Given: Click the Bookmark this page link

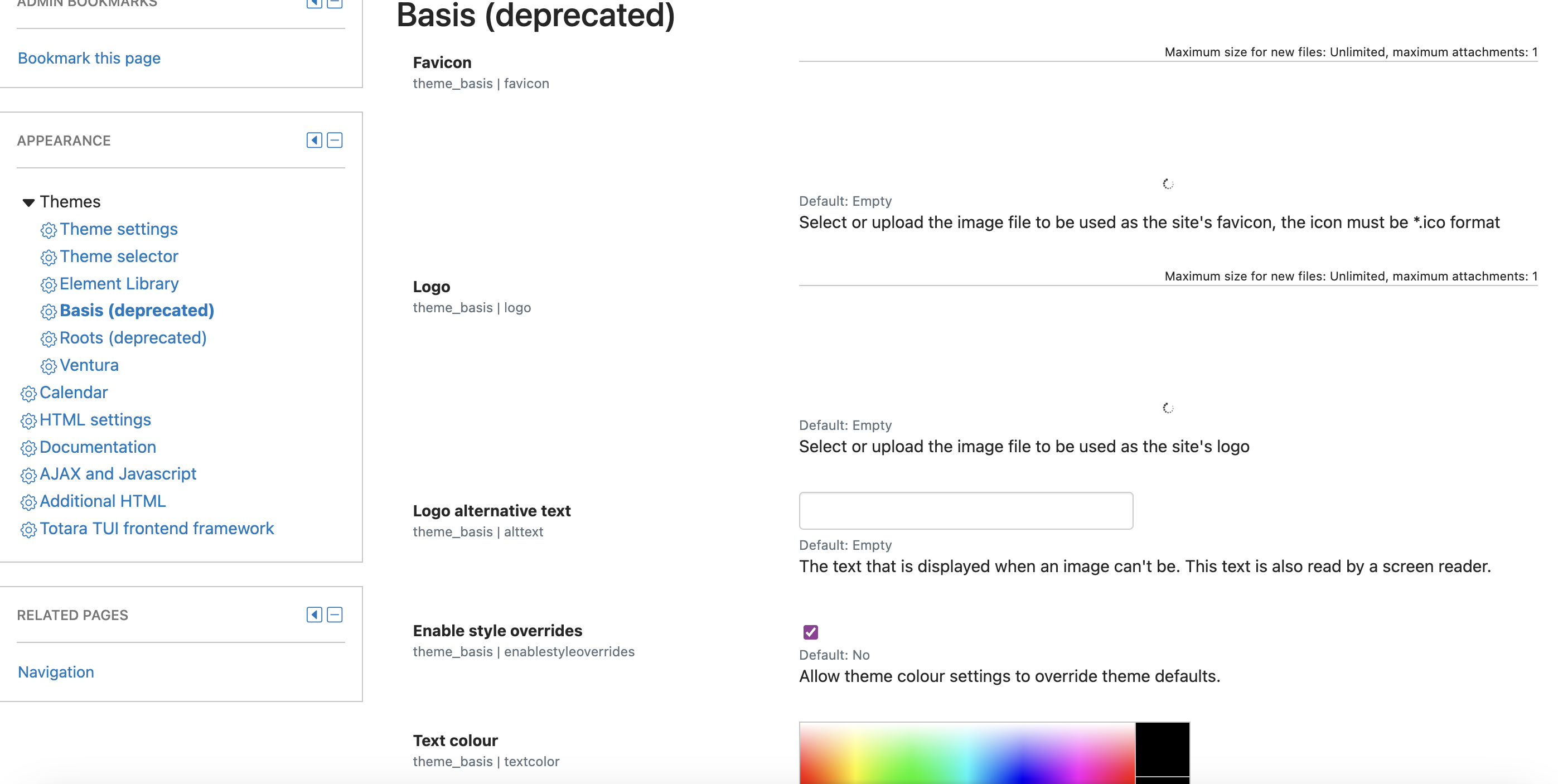Looking at the screenshot, I should point(89,58).
